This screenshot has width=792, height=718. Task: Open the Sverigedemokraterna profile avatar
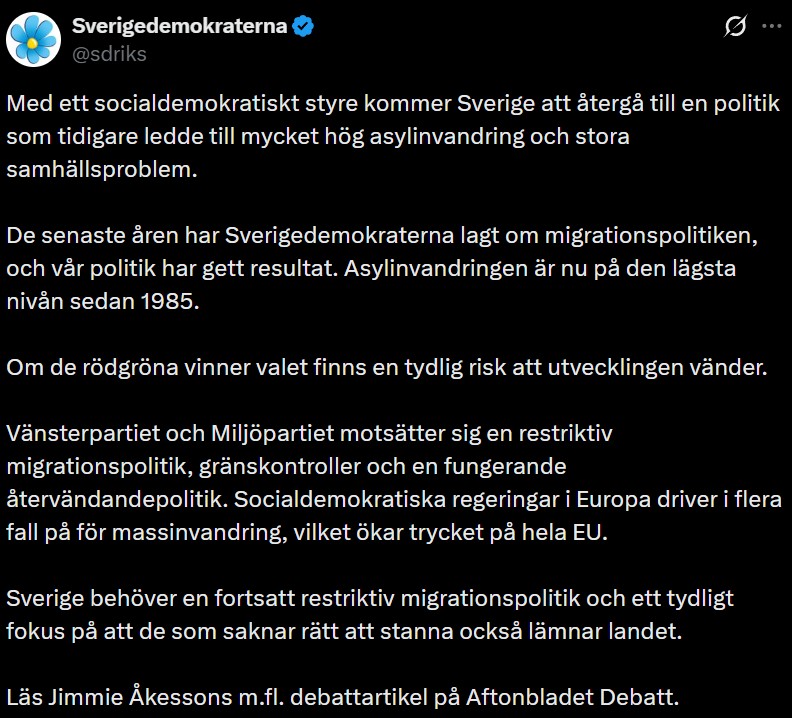[x=33, y=39]
